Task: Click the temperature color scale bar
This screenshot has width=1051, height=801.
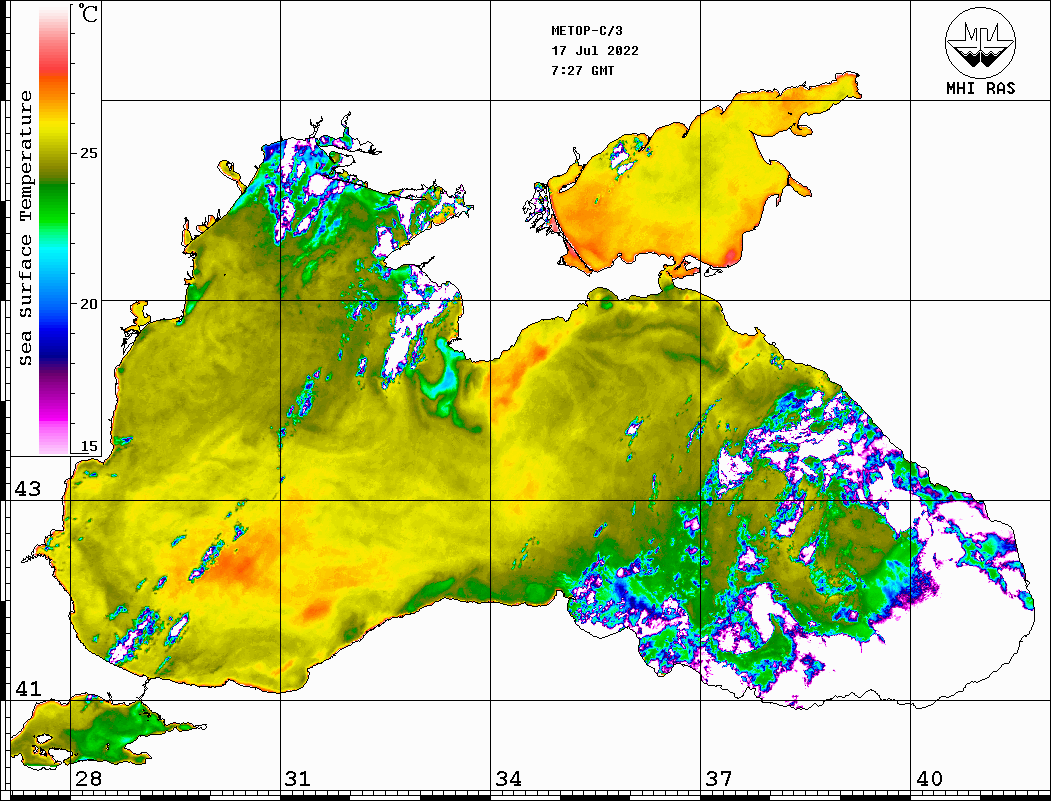Action: 54,231
